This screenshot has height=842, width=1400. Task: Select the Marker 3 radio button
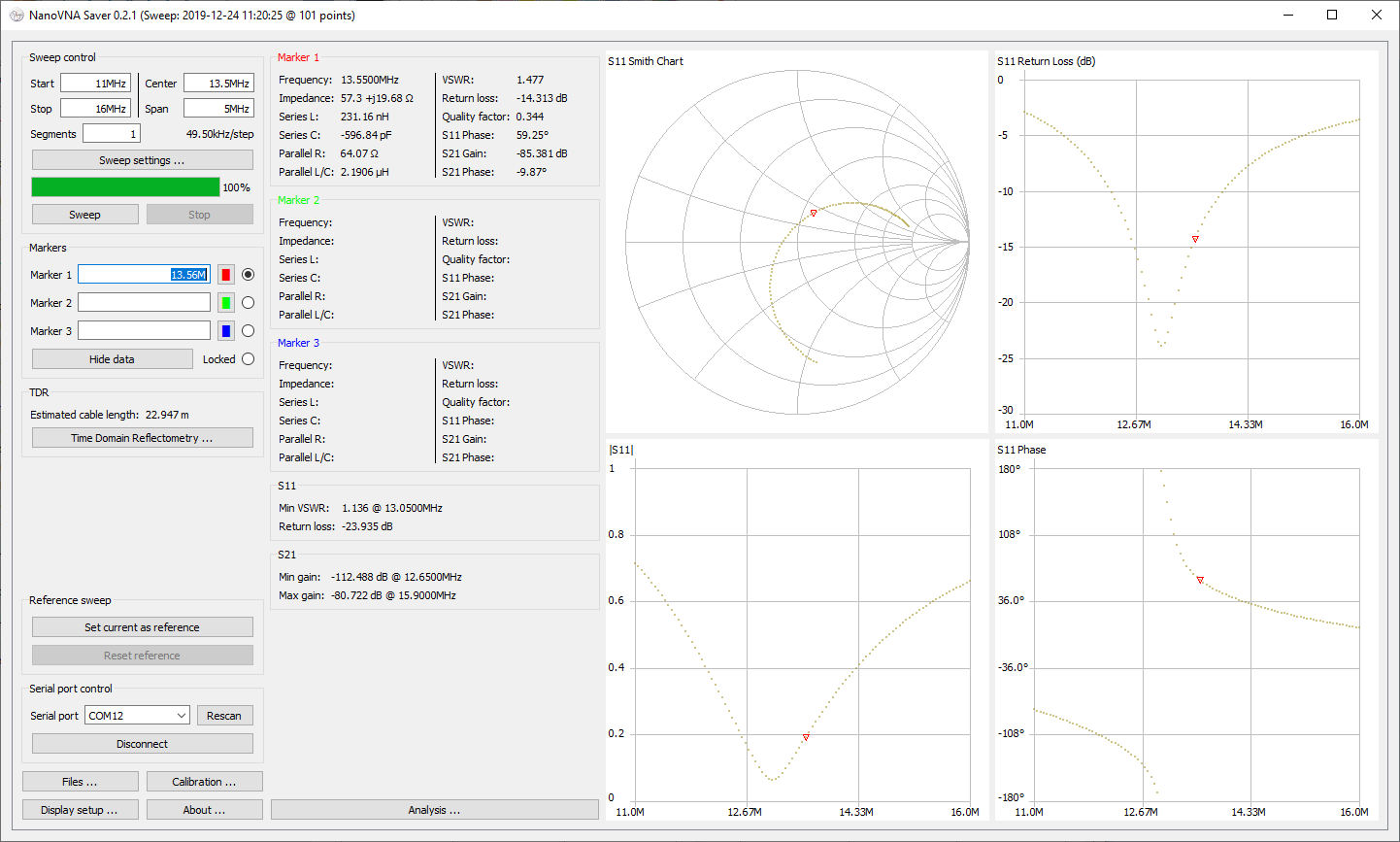(249, 331)
